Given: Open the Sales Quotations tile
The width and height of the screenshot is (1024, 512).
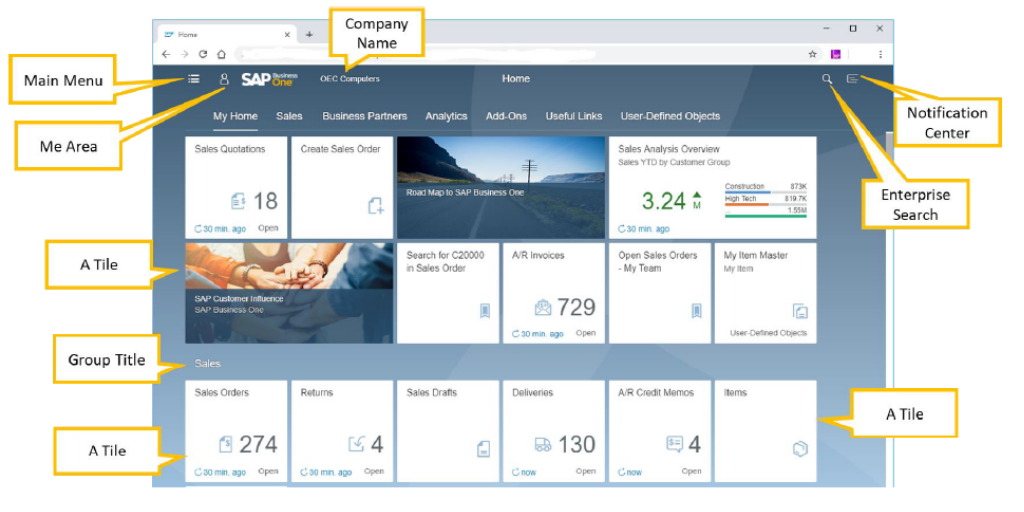Looking at the screenshot, I should [237, 187].
